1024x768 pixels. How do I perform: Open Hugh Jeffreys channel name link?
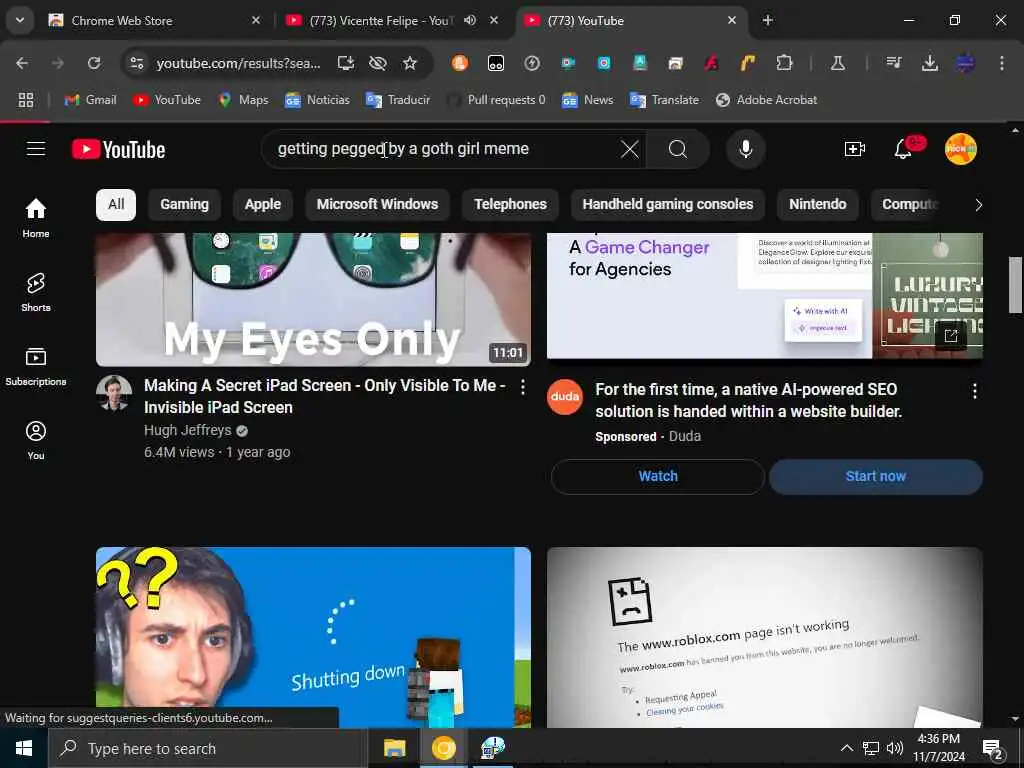187,430
